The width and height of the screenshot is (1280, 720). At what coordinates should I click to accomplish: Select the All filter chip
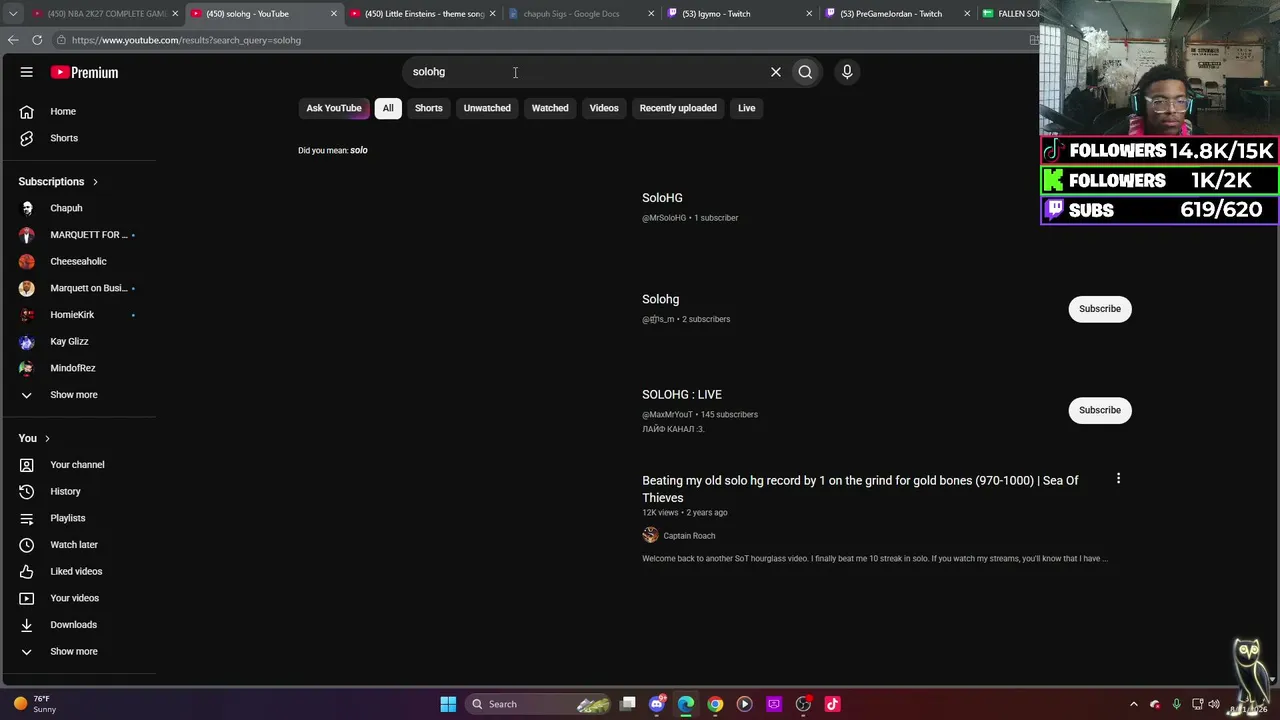(388, 108)
